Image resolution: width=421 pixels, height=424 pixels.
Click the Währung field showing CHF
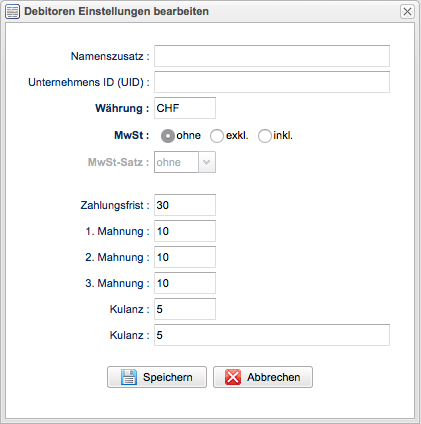185,108
